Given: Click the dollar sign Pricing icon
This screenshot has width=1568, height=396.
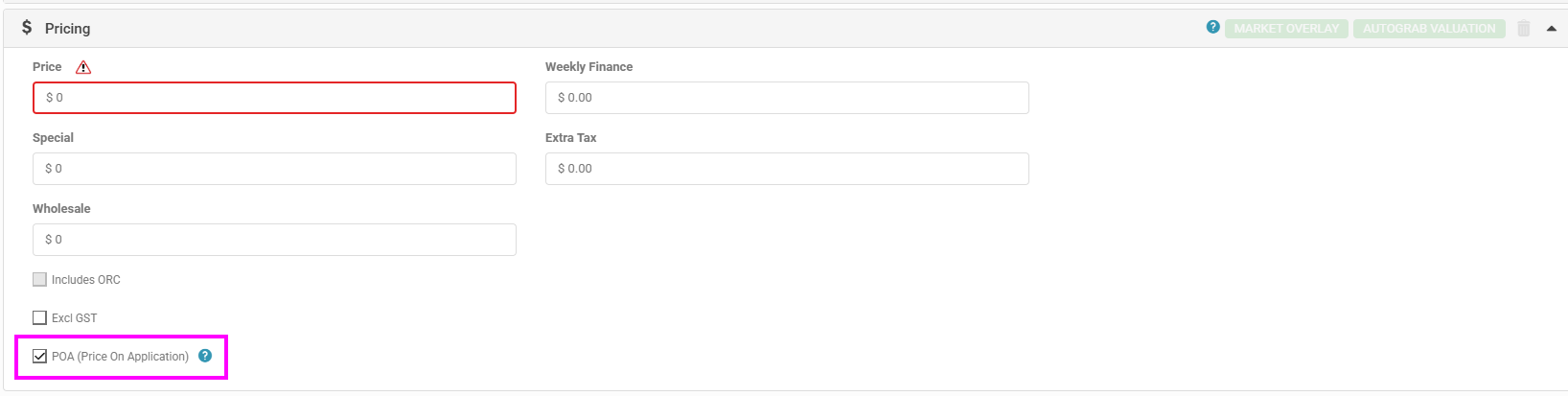Looking at the screenshot, I should (x=27, y=28).
